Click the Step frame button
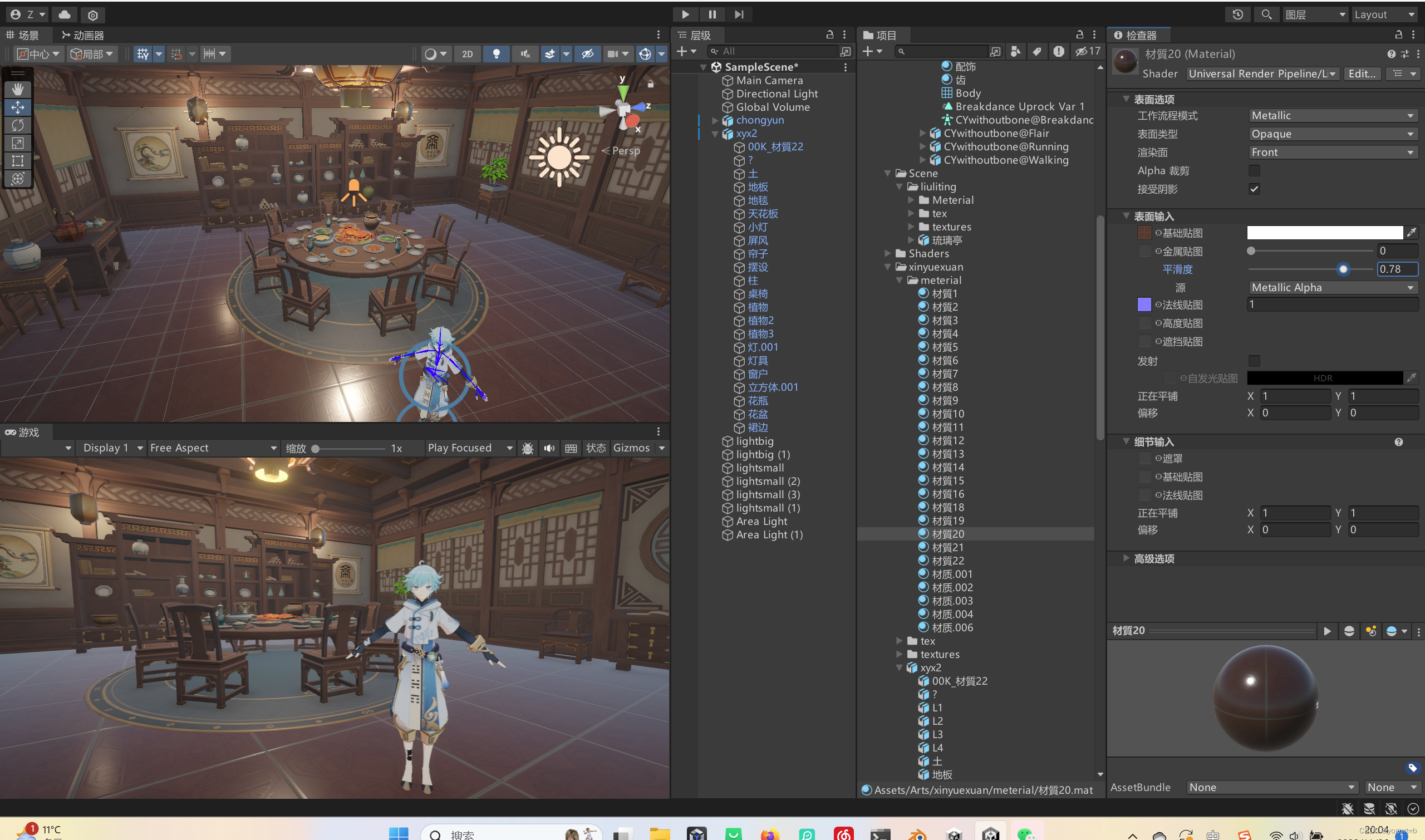Image resolution: width=1425 pixels, height=840 pixels. [x=739, y=14]
